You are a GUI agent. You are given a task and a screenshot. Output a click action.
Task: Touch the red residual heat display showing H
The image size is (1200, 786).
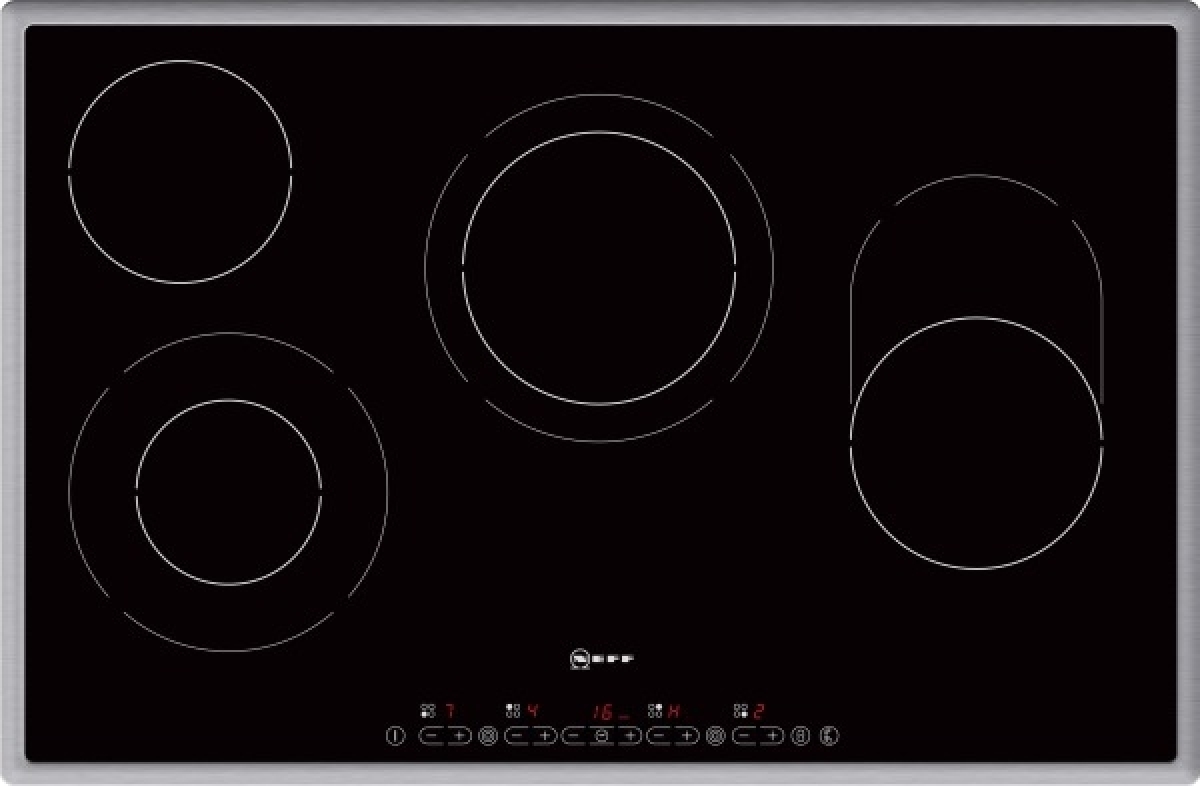[674, 711]
